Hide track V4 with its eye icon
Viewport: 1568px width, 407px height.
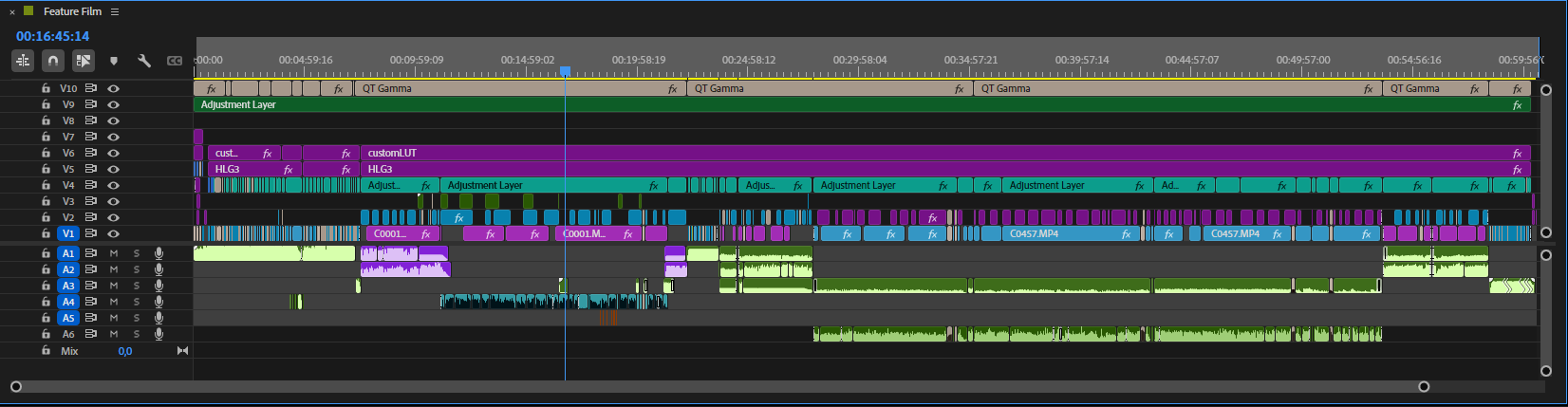(113, 185)
